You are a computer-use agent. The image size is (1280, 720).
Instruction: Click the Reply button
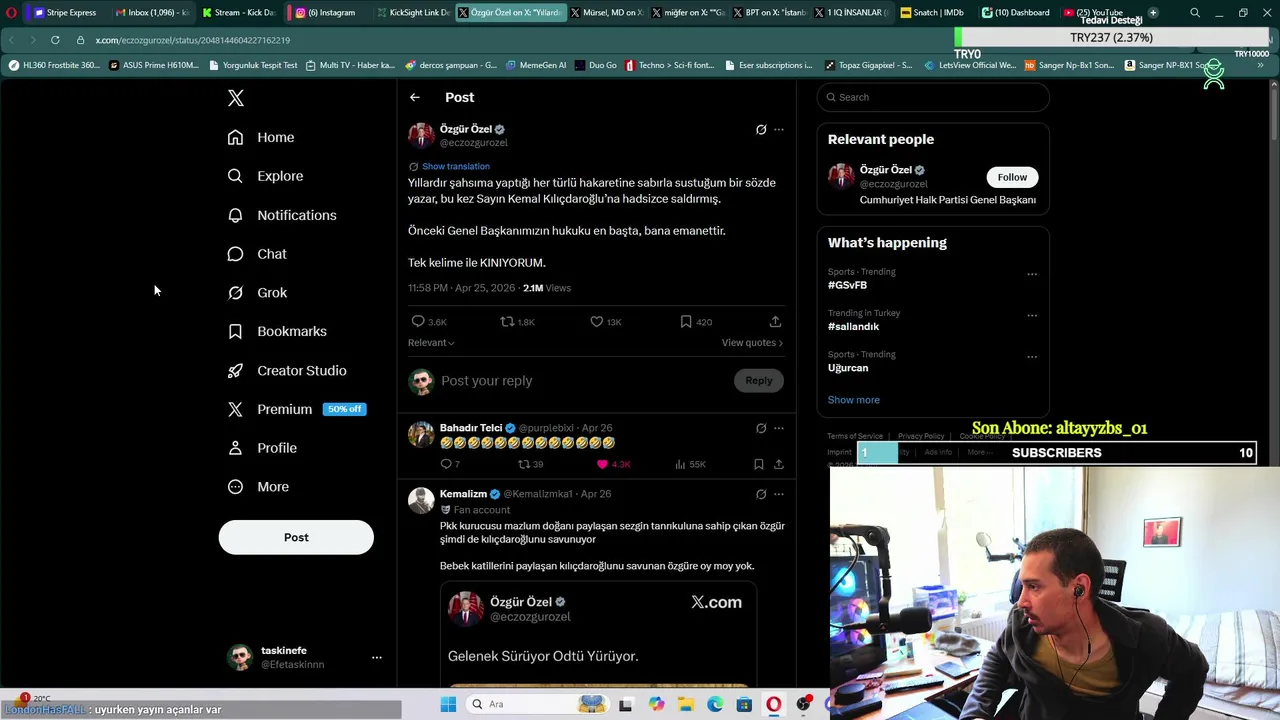[759, 380]
